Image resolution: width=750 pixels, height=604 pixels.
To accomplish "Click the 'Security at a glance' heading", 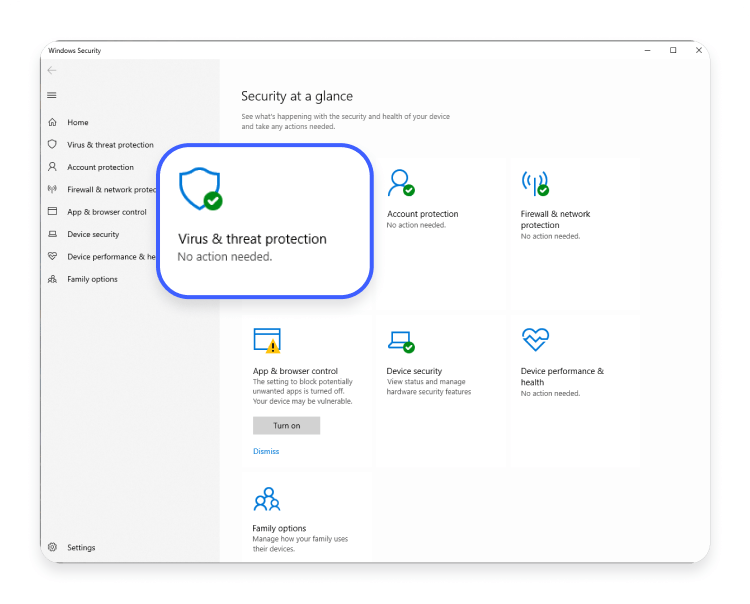I will [x=297, y=96].
